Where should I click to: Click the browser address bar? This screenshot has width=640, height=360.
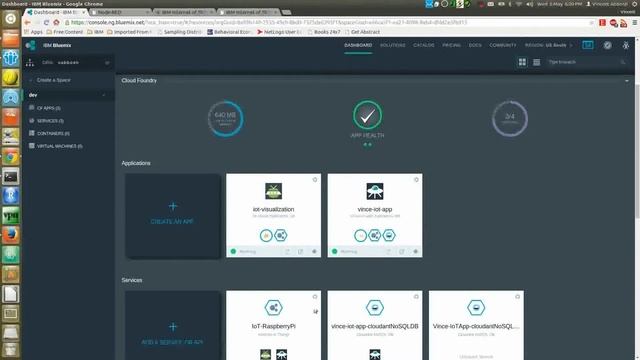pyautogui.click(x=329, y=22)
